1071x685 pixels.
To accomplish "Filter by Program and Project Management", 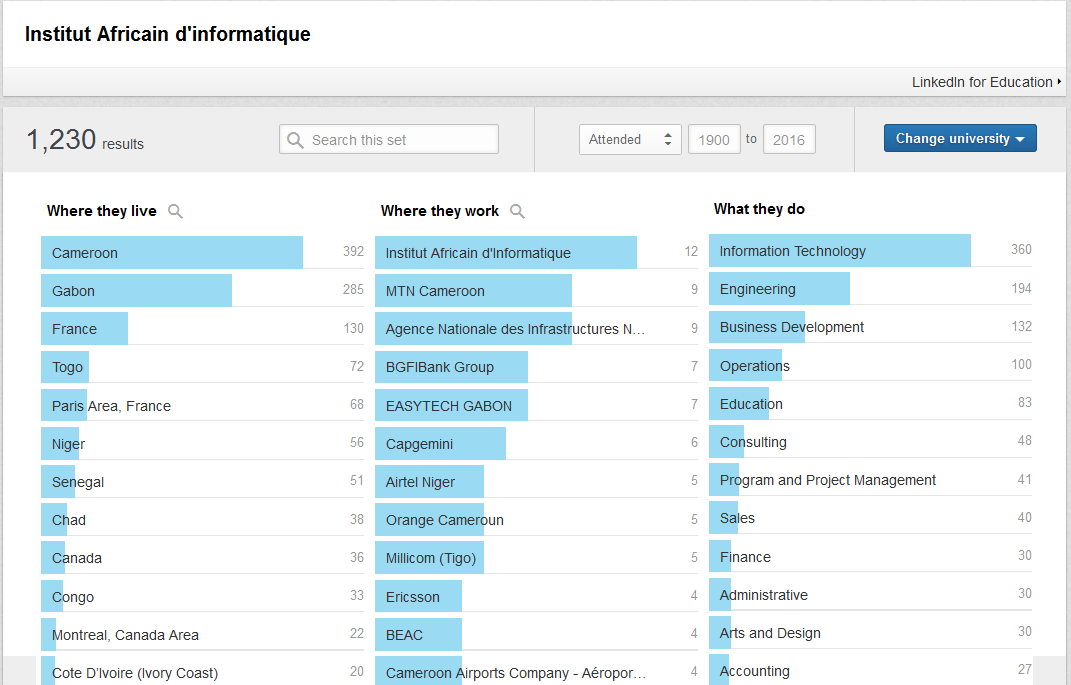I will (x=870, y=480).
